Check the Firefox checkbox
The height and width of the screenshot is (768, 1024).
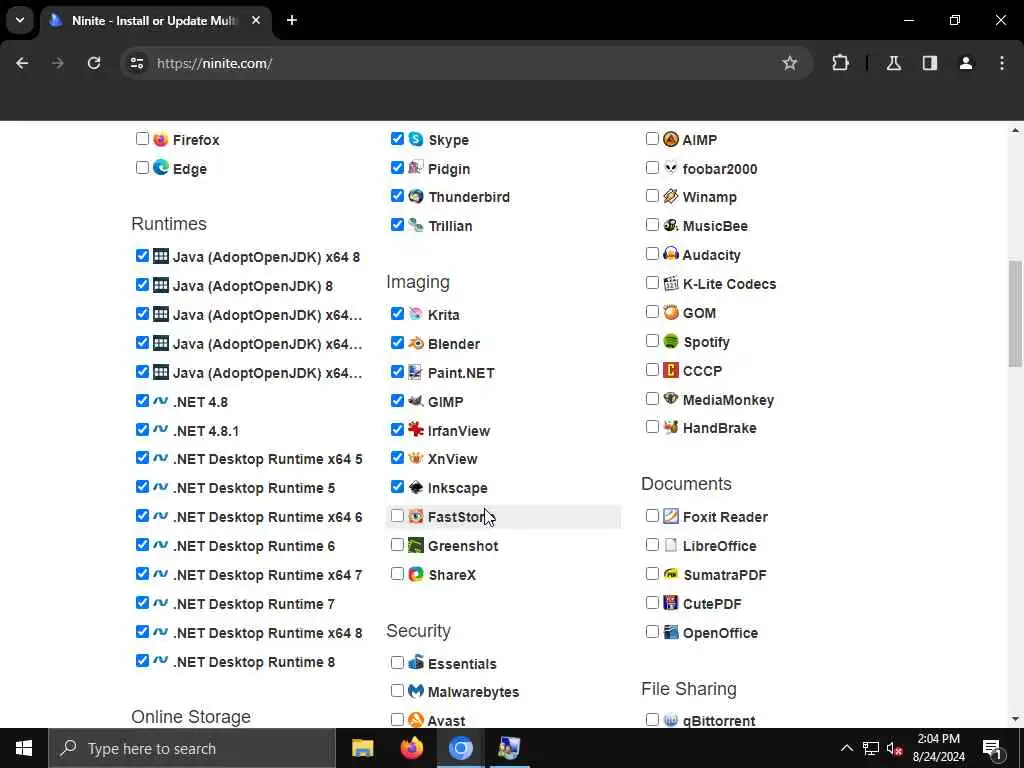point(142,138)
